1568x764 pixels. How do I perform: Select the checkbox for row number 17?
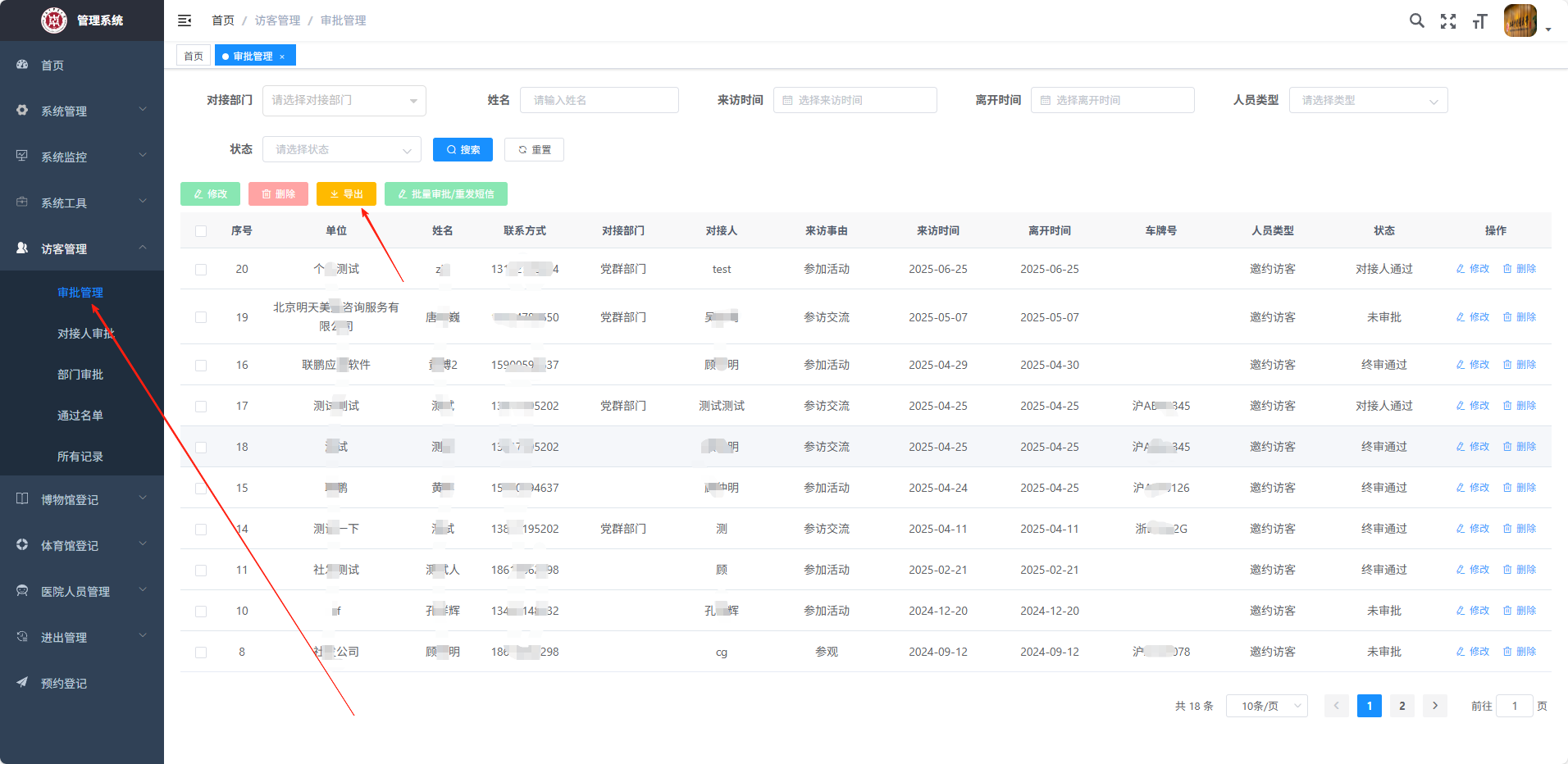click(x=201, y=407)
